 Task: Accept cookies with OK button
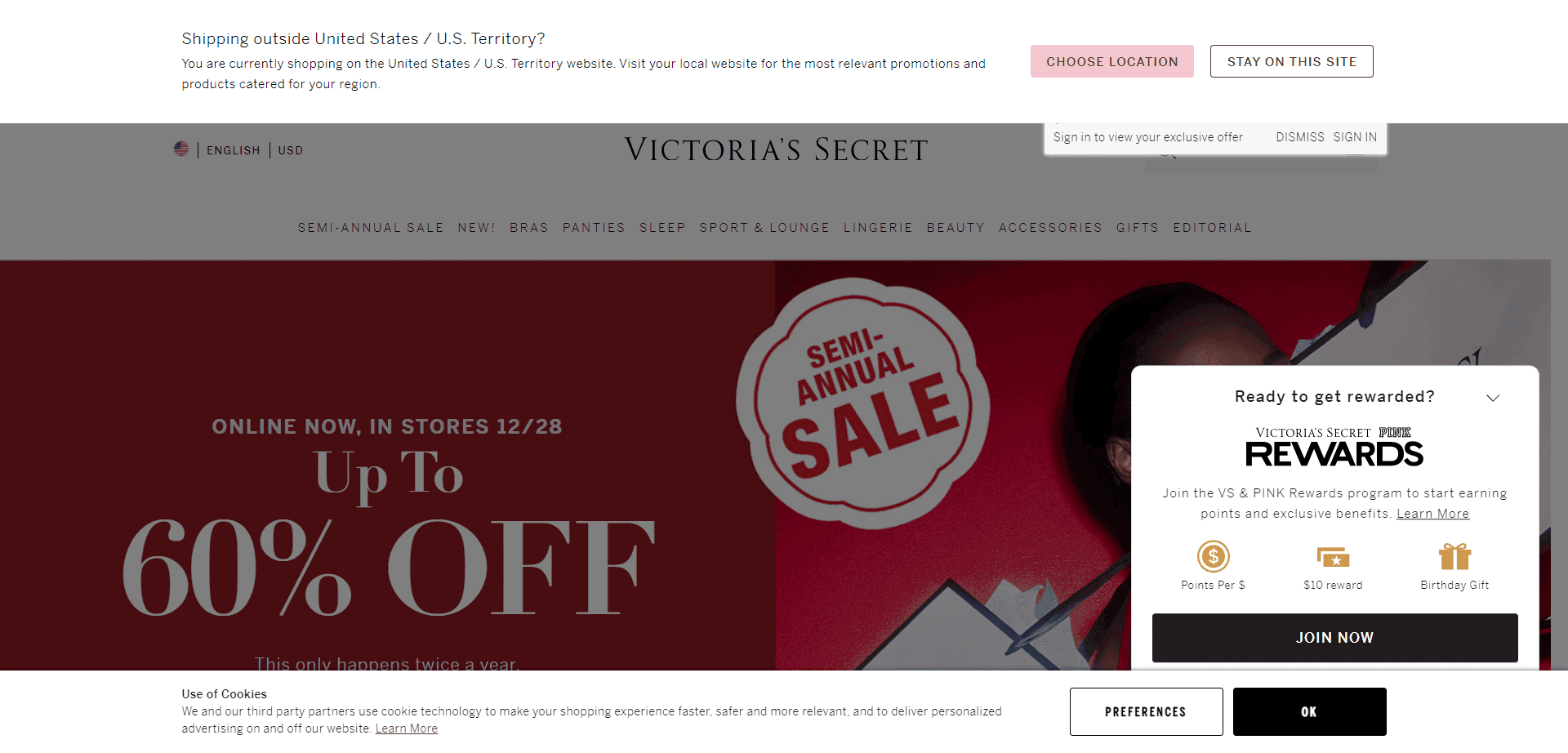click(x=1310, y=711)
